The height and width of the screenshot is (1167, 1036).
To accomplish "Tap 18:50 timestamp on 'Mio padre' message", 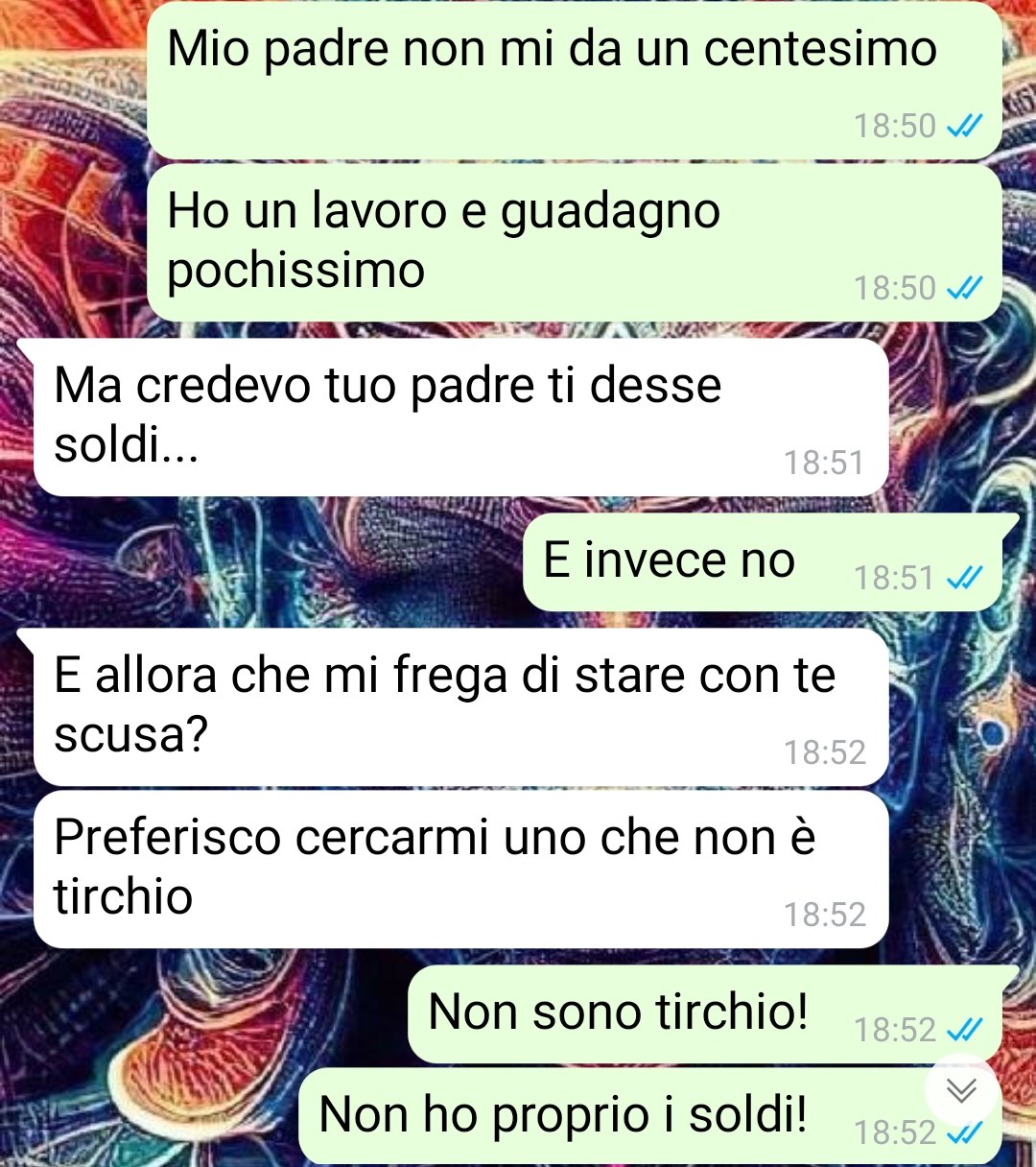I will tap(894, 126).
